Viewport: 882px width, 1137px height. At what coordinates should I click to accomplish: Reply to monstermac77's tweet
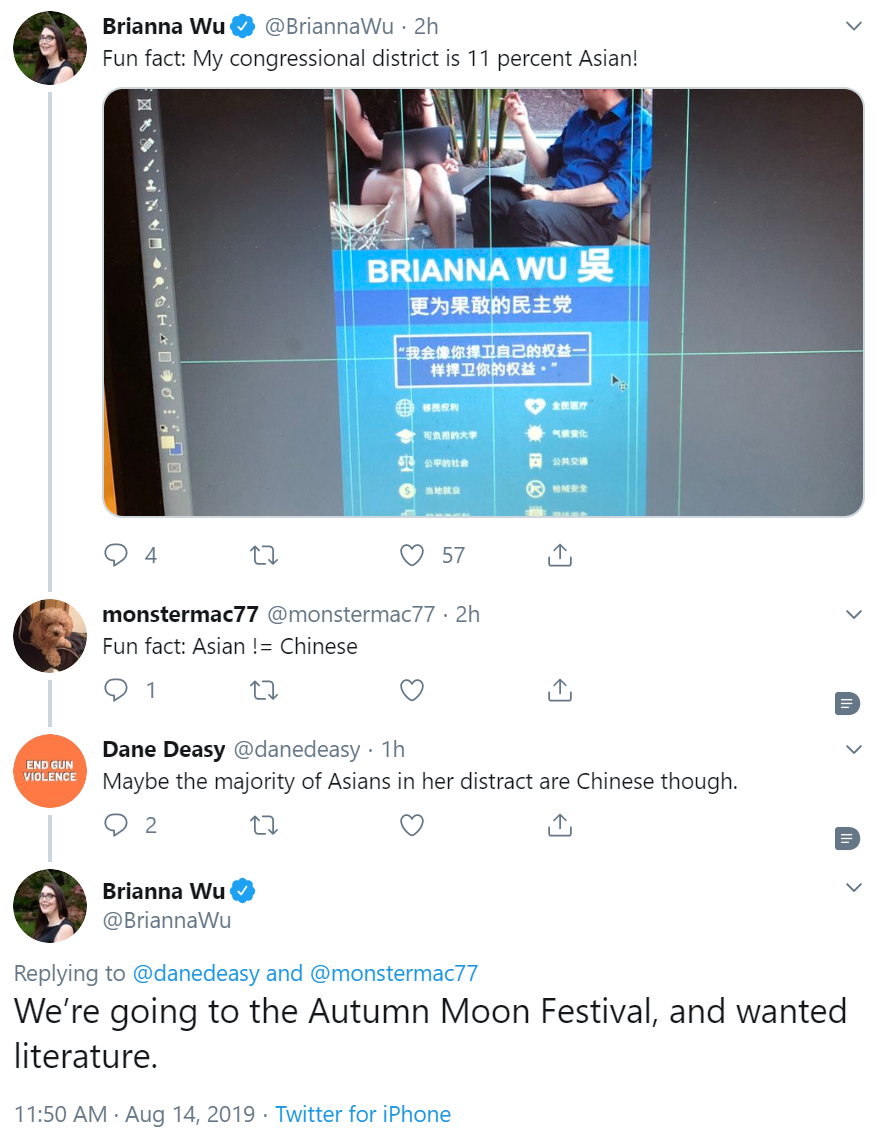116,690
